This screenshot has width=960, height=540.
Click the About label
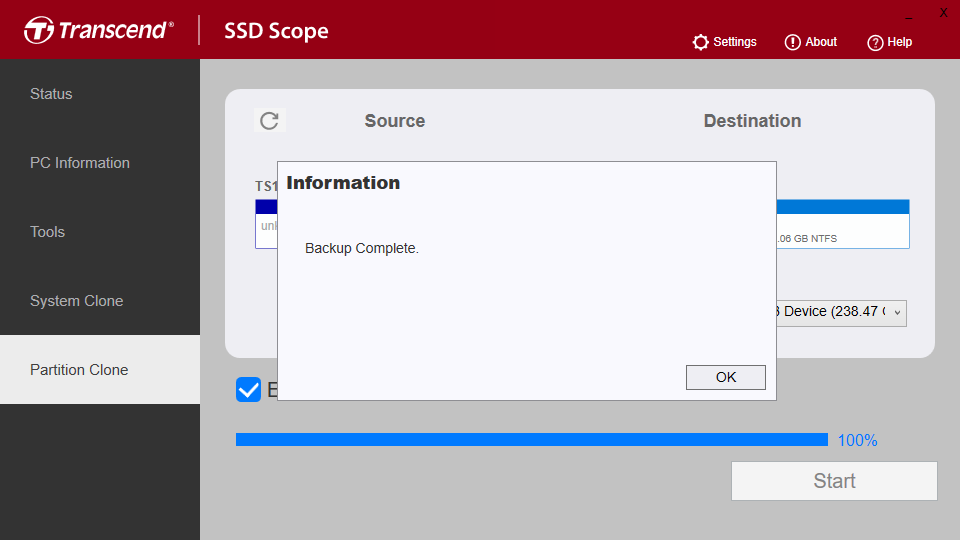pos(821,42)
